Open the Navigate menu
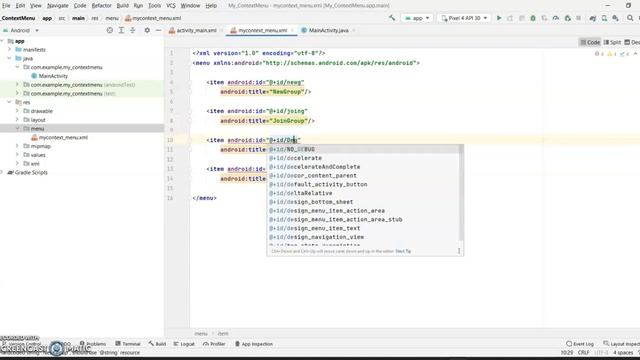 point(58,6)
